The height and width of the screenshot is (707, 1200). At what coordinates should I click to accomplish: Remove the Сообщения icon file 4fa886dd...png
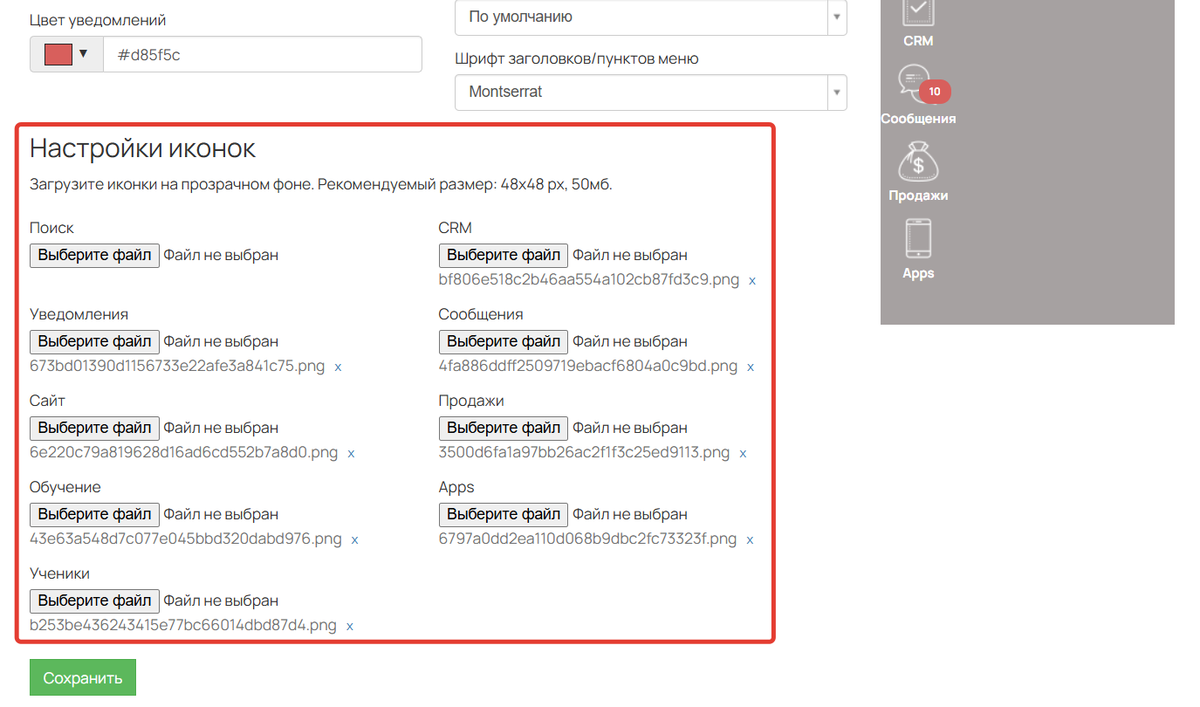[751, 367]
